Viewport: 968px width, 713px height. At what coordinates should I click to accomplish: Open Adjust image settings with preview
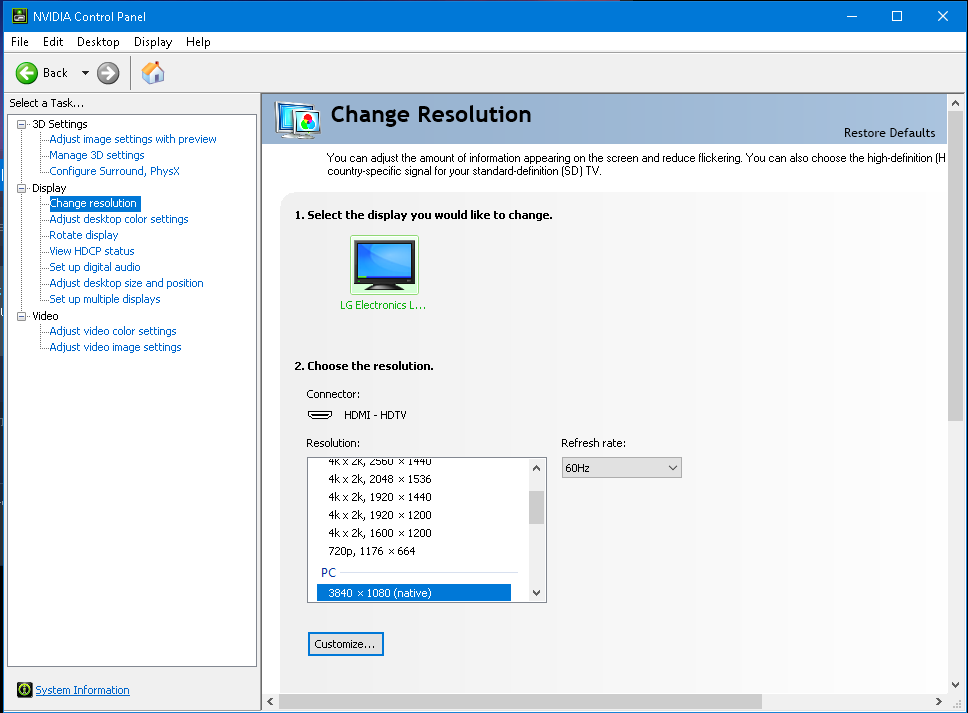133,140
